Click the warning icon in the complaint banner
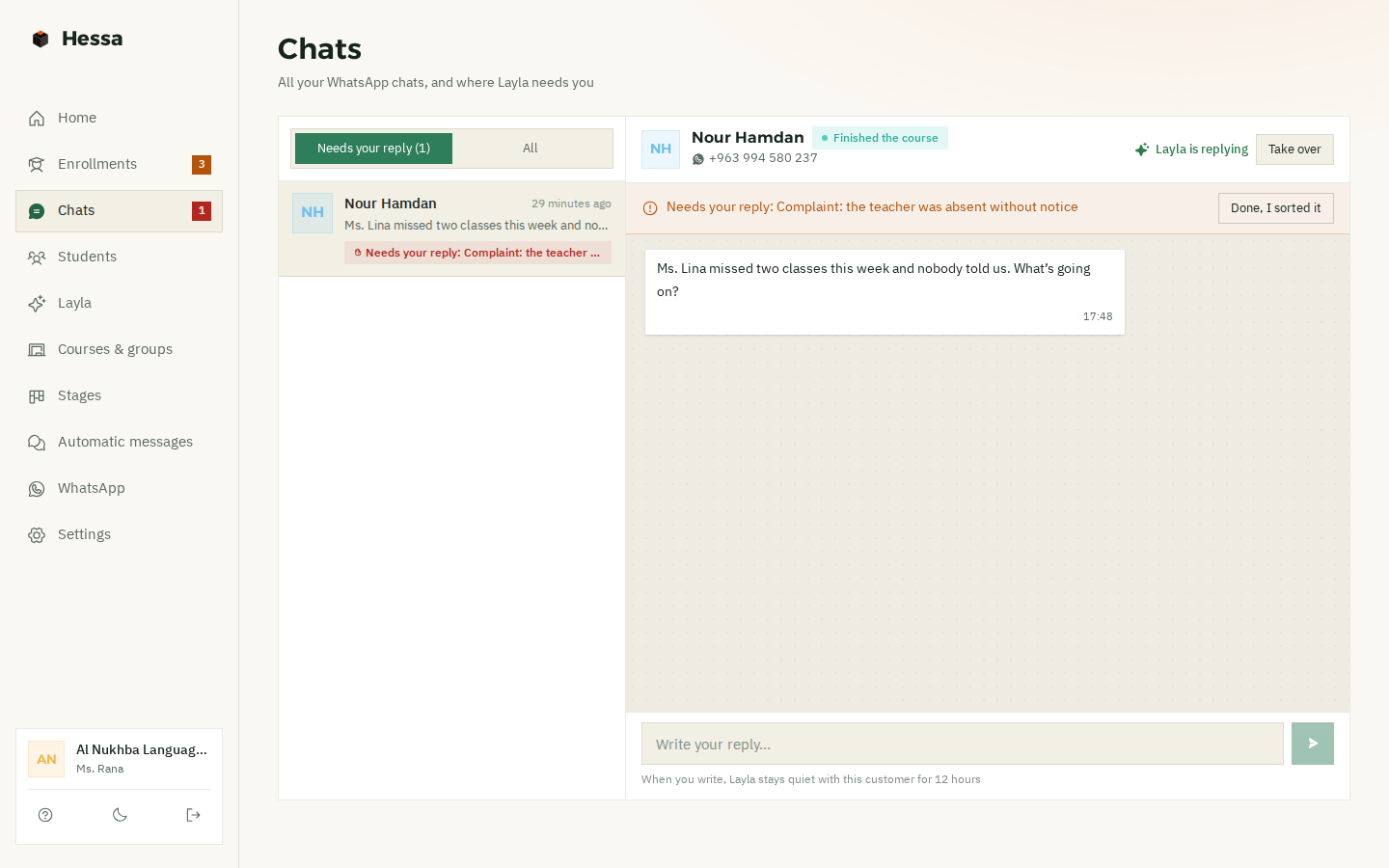This screenshot has height=868, width=1389. coord(650,207)
